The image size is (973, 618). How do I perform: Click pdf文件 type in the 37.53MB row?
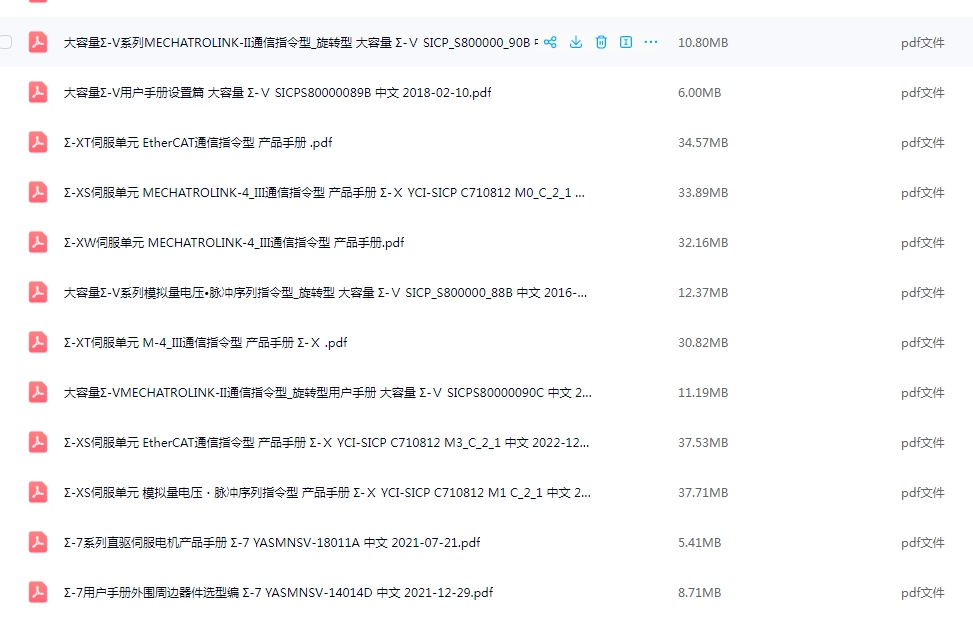pyautogui.click(x=923, y=442)
